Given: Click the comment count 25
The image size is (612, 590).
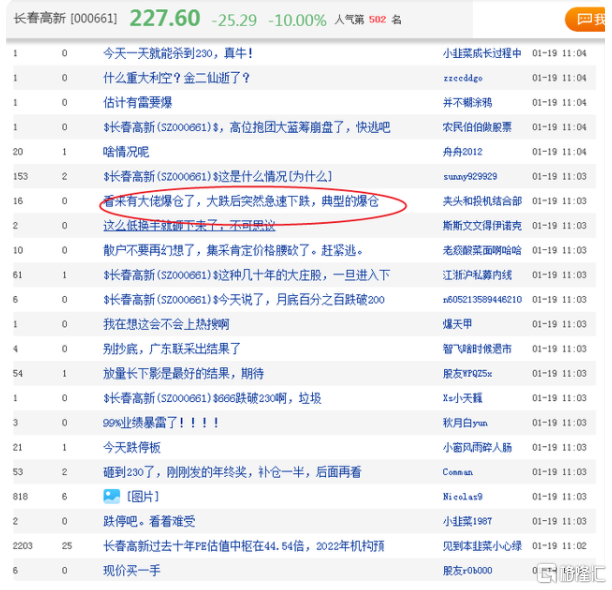Looking at the screenshot, I should coord(67,546).
